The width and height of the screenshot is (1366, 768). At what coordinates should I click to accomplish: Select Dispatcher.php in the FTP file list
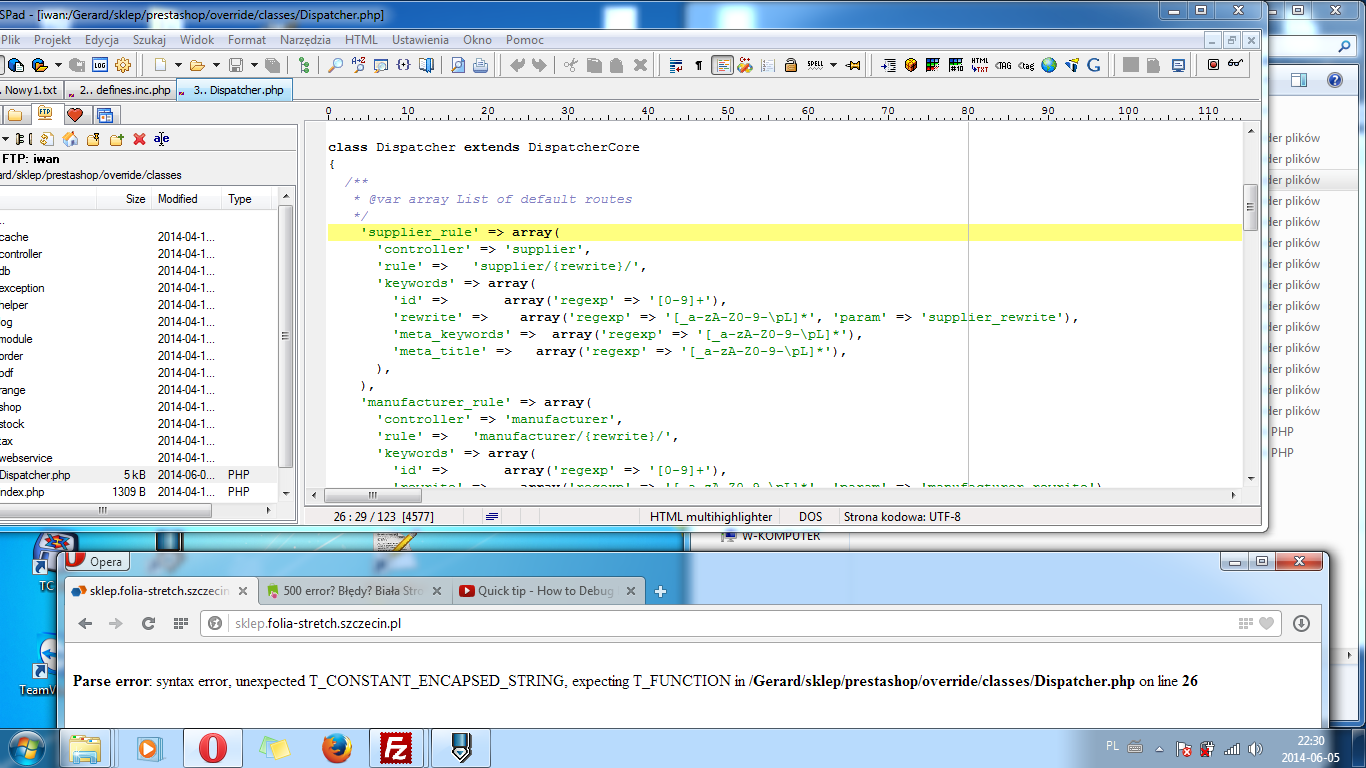(x=35, y=475)
